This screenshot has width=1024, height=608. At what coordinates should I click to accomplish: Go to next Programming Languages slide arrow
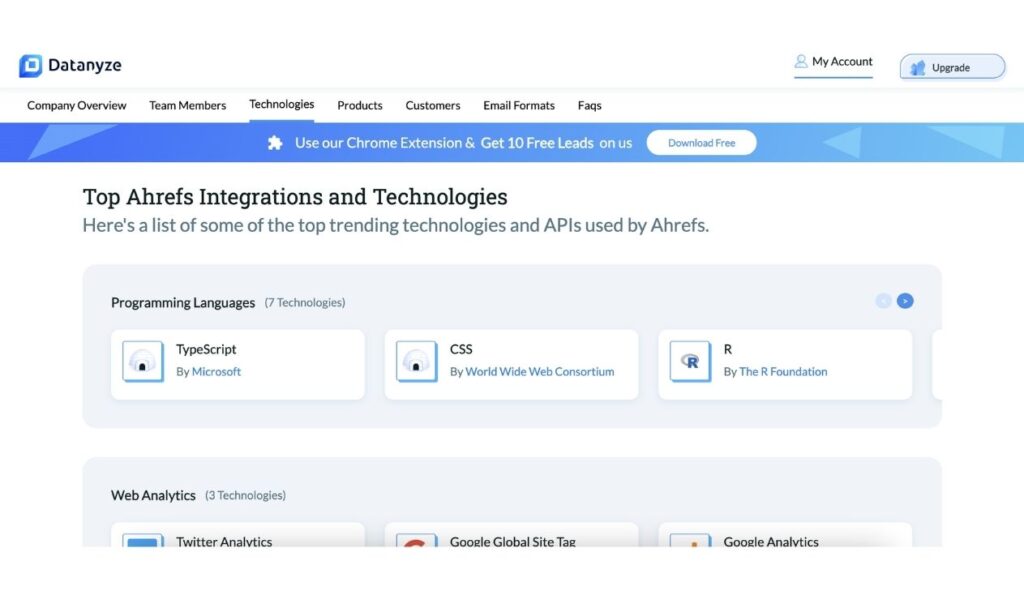click(904, 300)
